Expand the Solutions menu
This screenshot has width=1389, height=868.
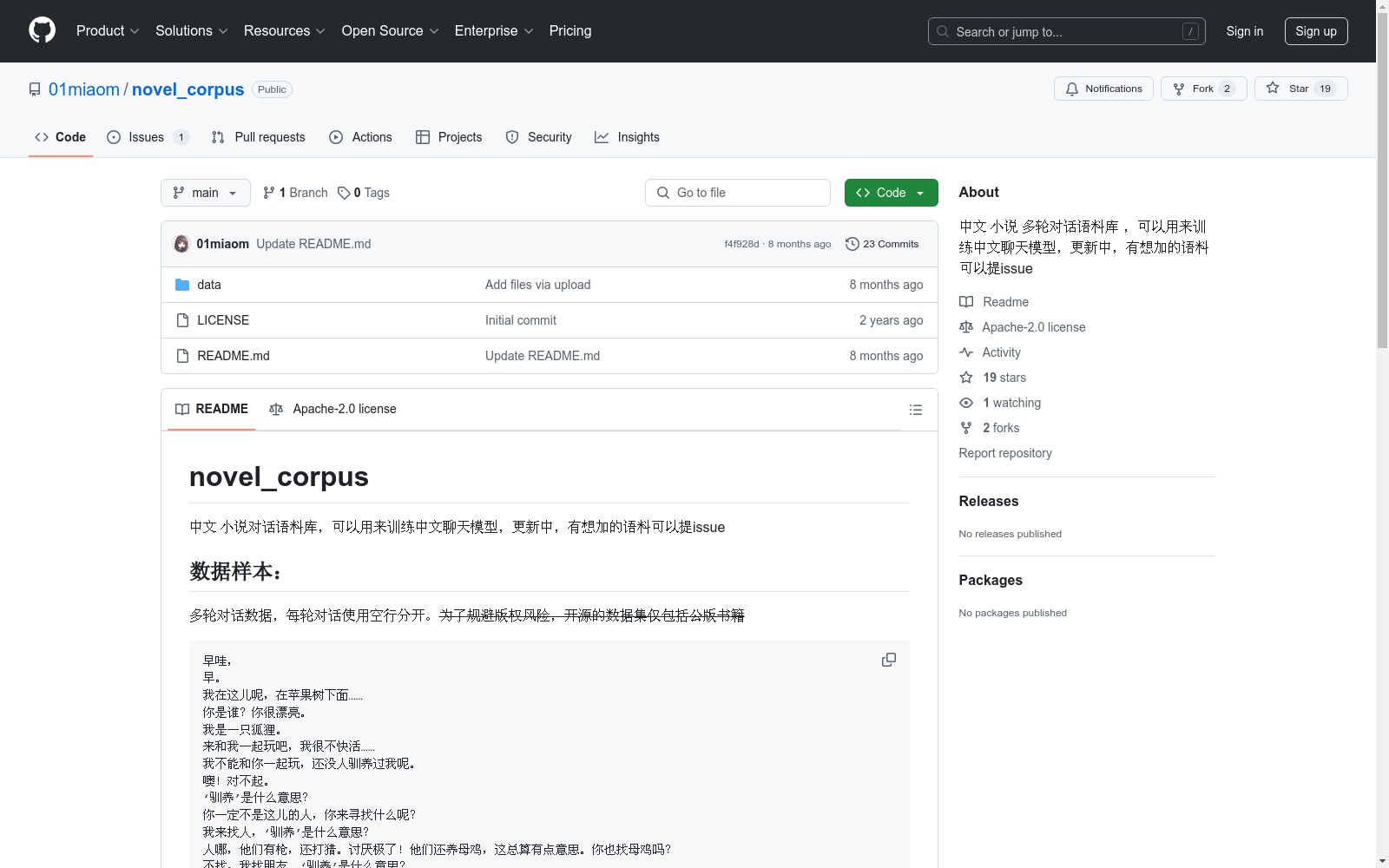(192, 30)
